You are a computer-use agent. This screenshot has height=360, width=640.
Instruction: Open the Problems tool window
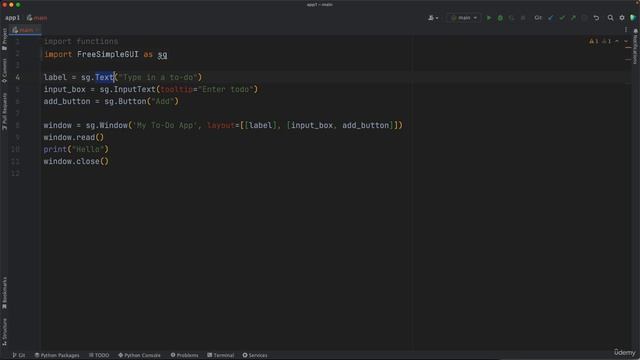click(184, 355)
